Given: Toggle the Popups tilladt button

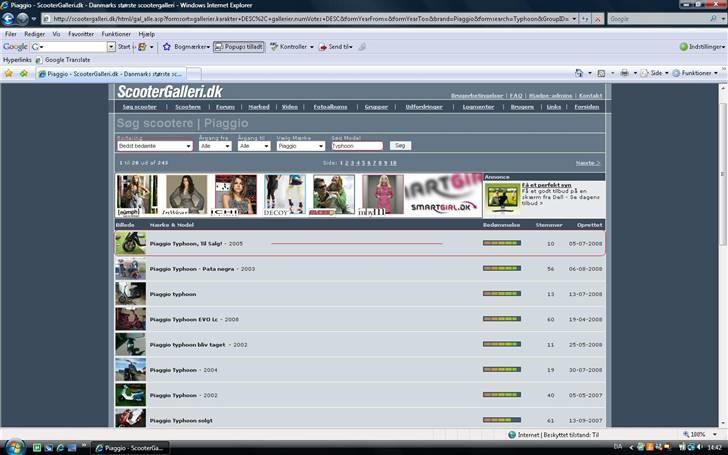Looking at the screenshot, I should (x=238, y=46).
